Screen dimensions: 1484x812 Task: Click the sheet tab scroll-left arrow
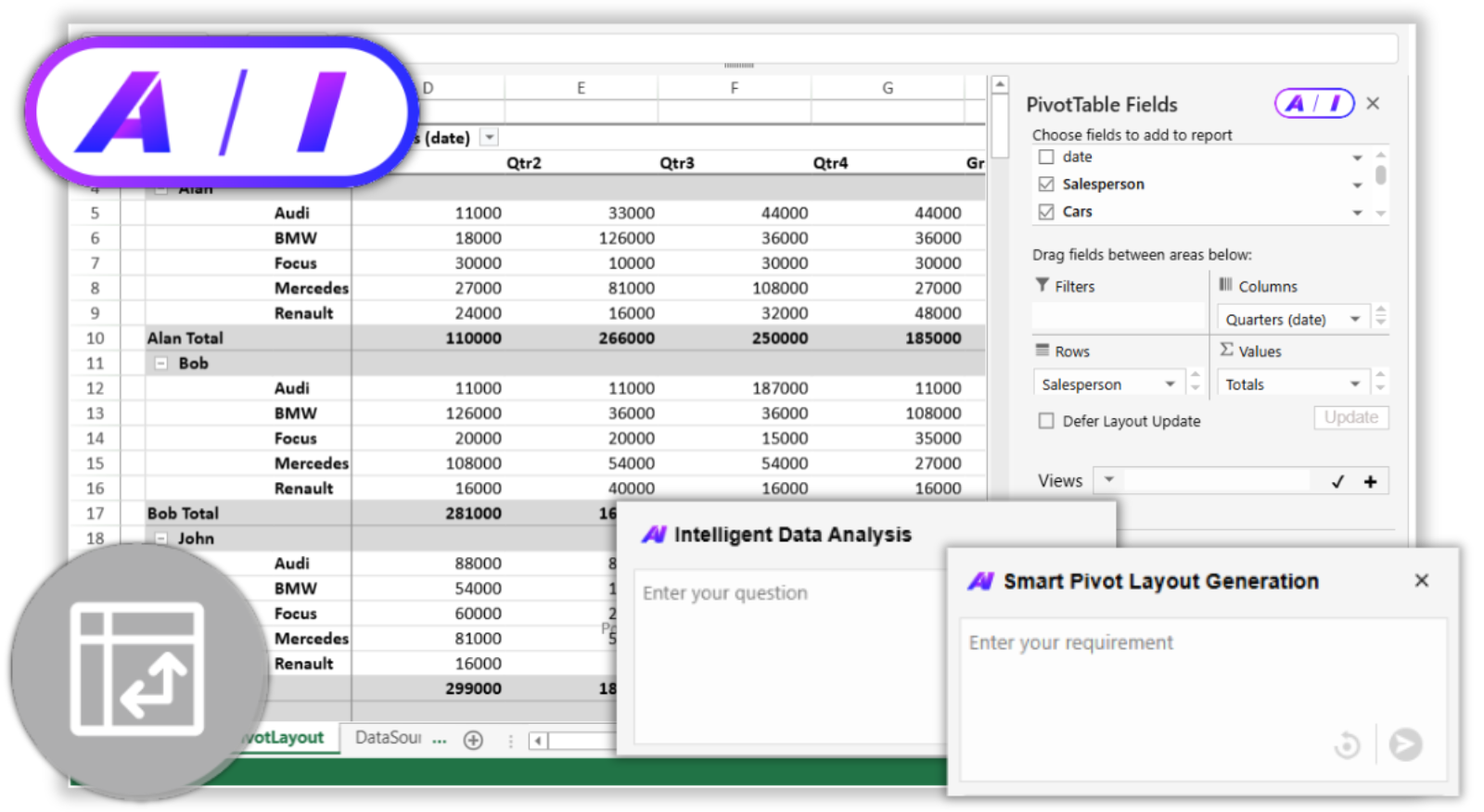pyautogui.click(x=538, y=741)
